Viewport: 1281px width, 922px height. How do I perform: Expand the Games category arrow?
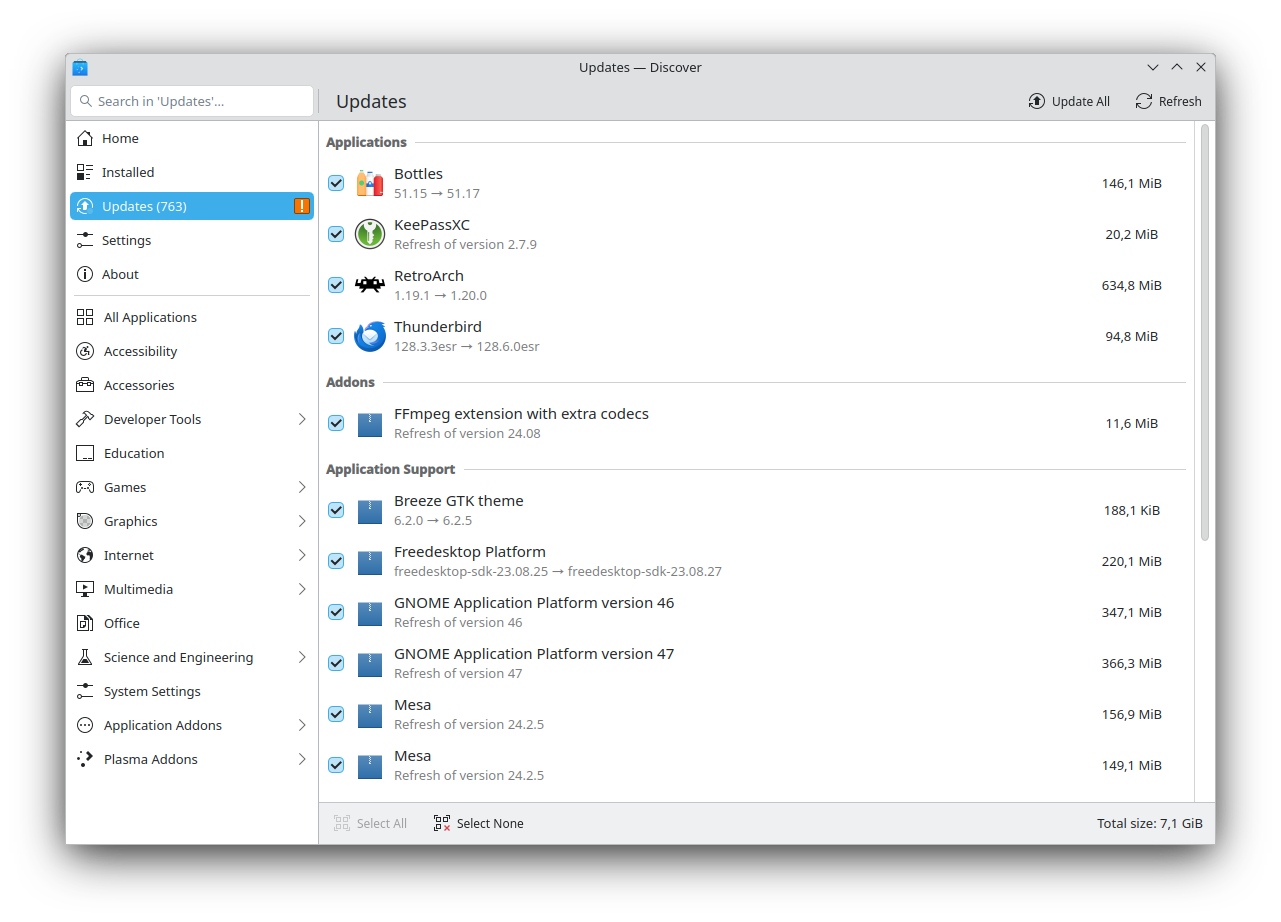click(x=302, y=487)
